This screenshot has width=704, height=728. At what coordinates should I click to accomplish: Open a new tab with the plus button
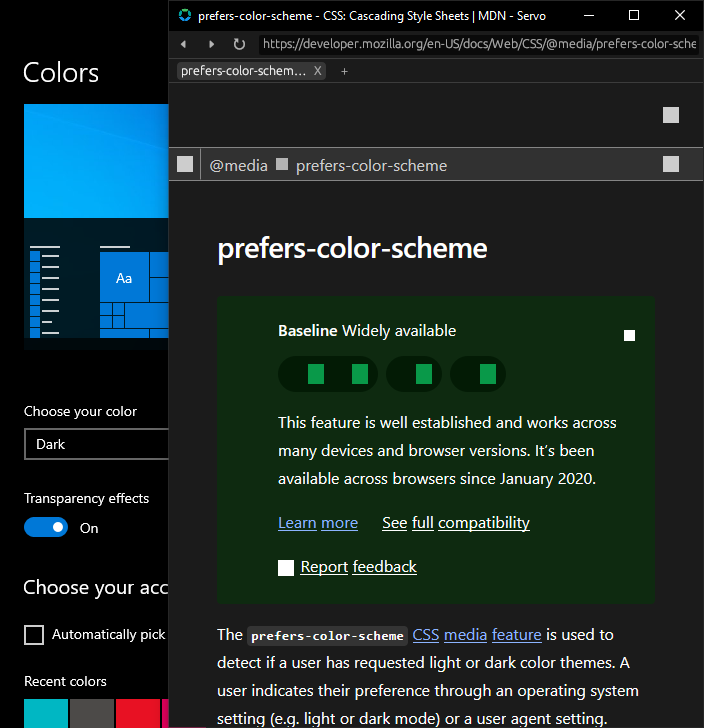click(x=345, y=71)
